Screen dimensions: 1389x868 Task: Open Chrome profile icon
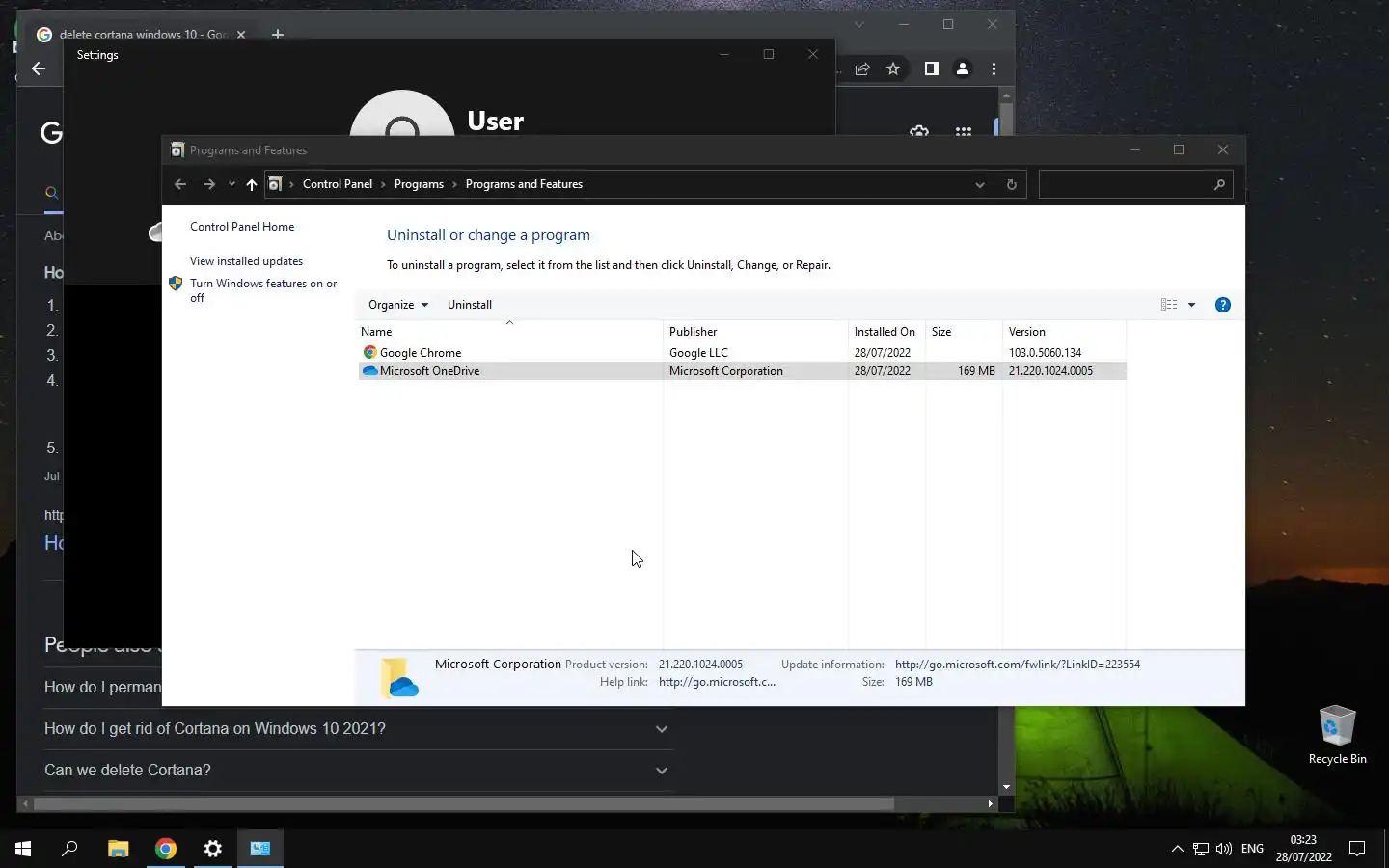(x=962, y=68)
